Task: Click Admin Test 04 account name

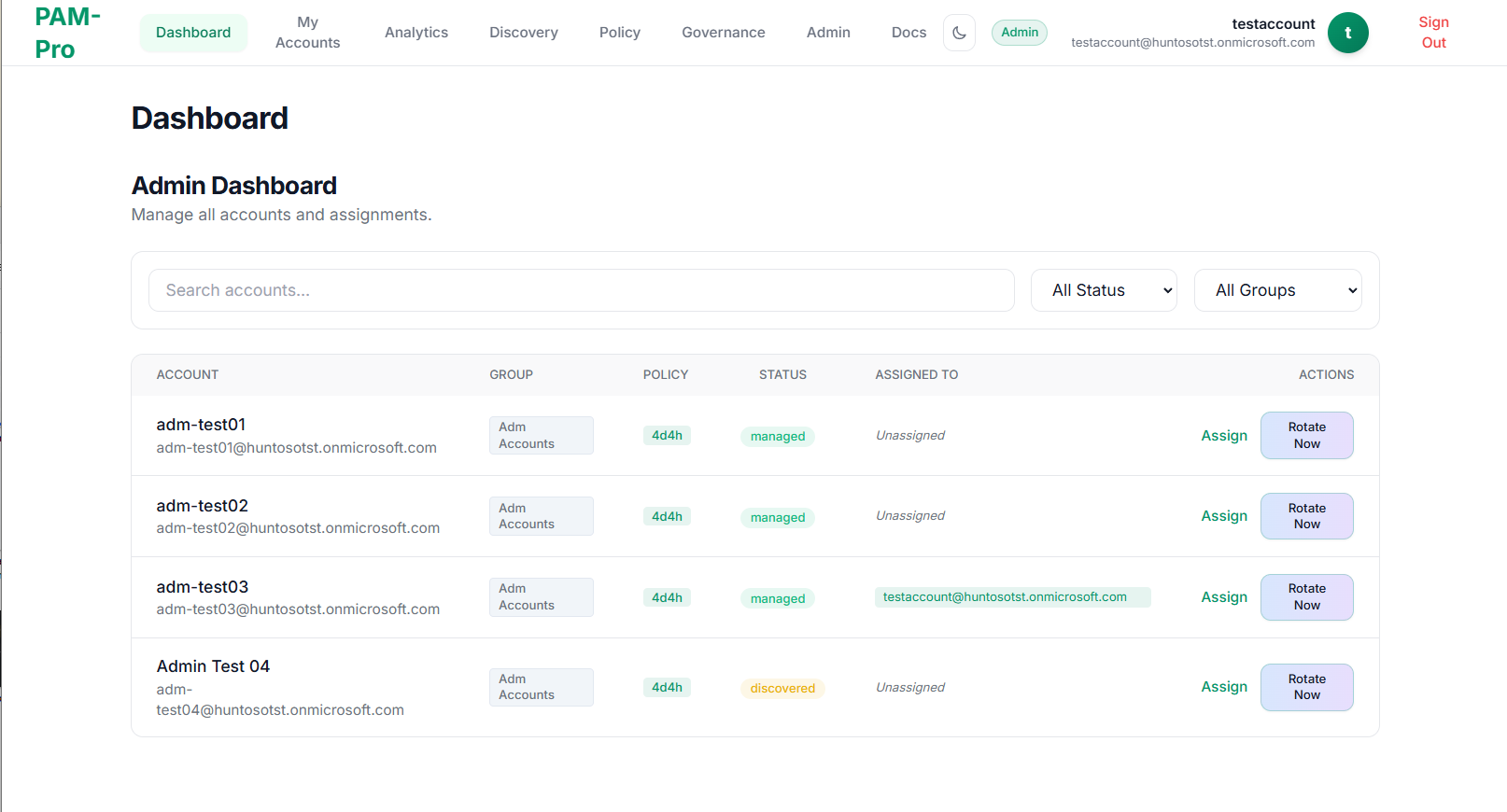Action: click(213, 666)
